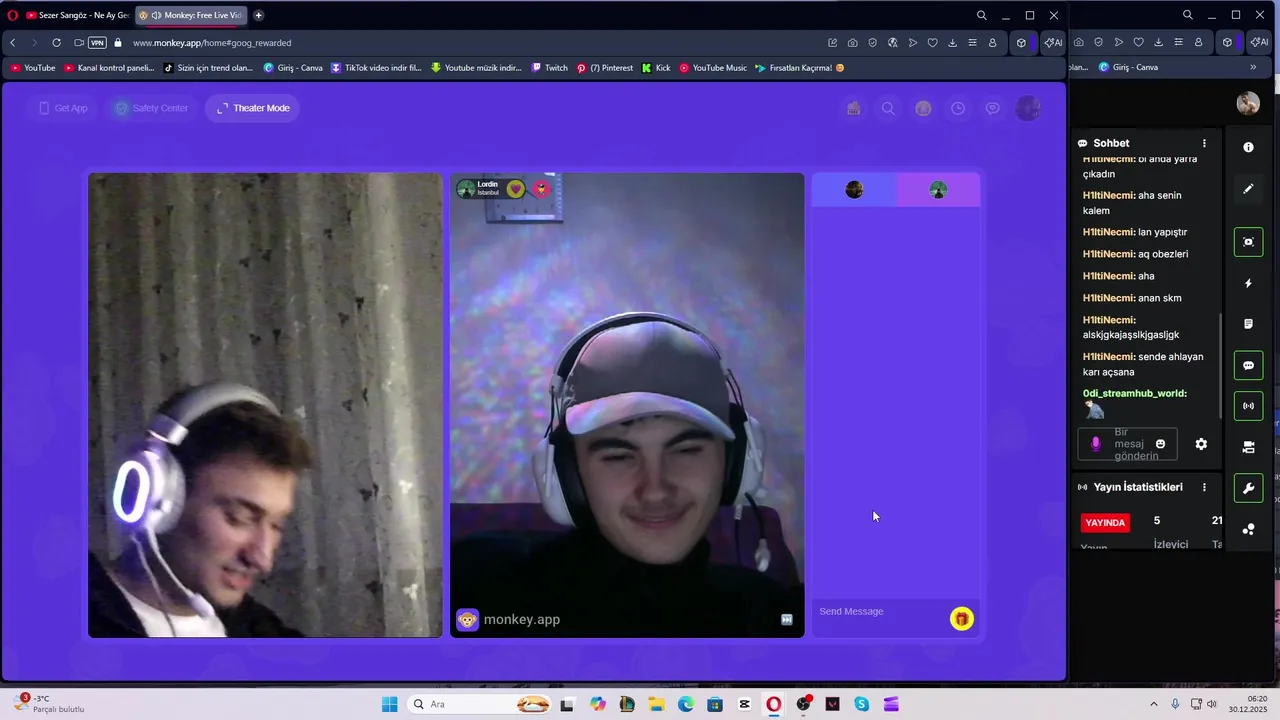Open the YouTube Music bookmark

[x=713, y=68]
